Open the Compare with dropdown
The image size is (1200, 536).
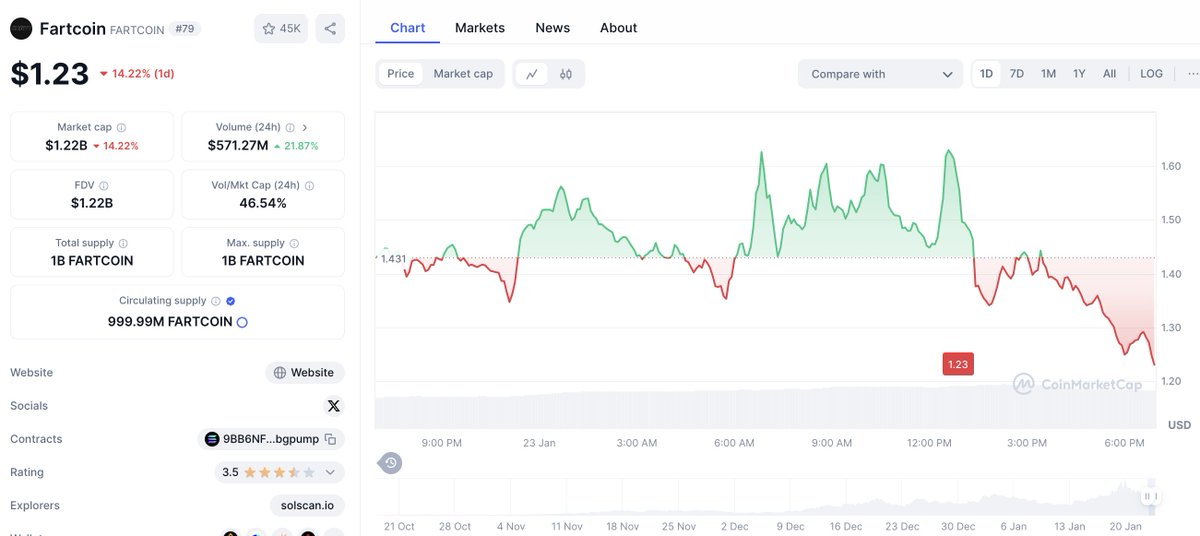881,74
